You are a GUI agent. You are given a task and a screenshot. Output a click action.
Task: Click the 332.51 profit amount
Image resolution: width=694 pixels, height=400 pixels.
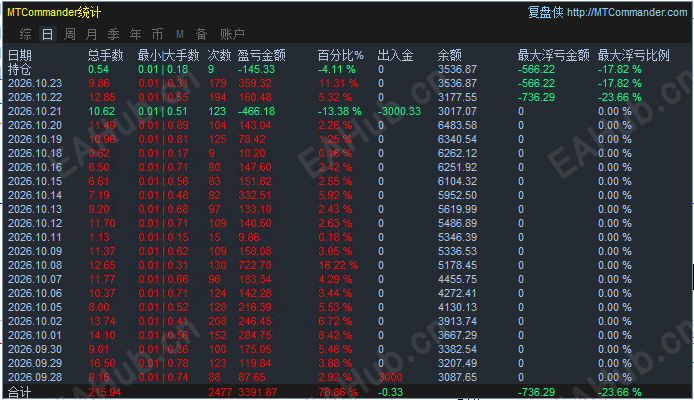coord(255,196)
